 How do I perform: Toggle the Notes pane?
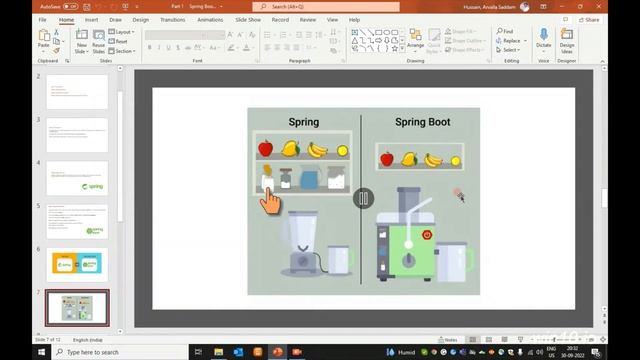(x=448, y=340)
